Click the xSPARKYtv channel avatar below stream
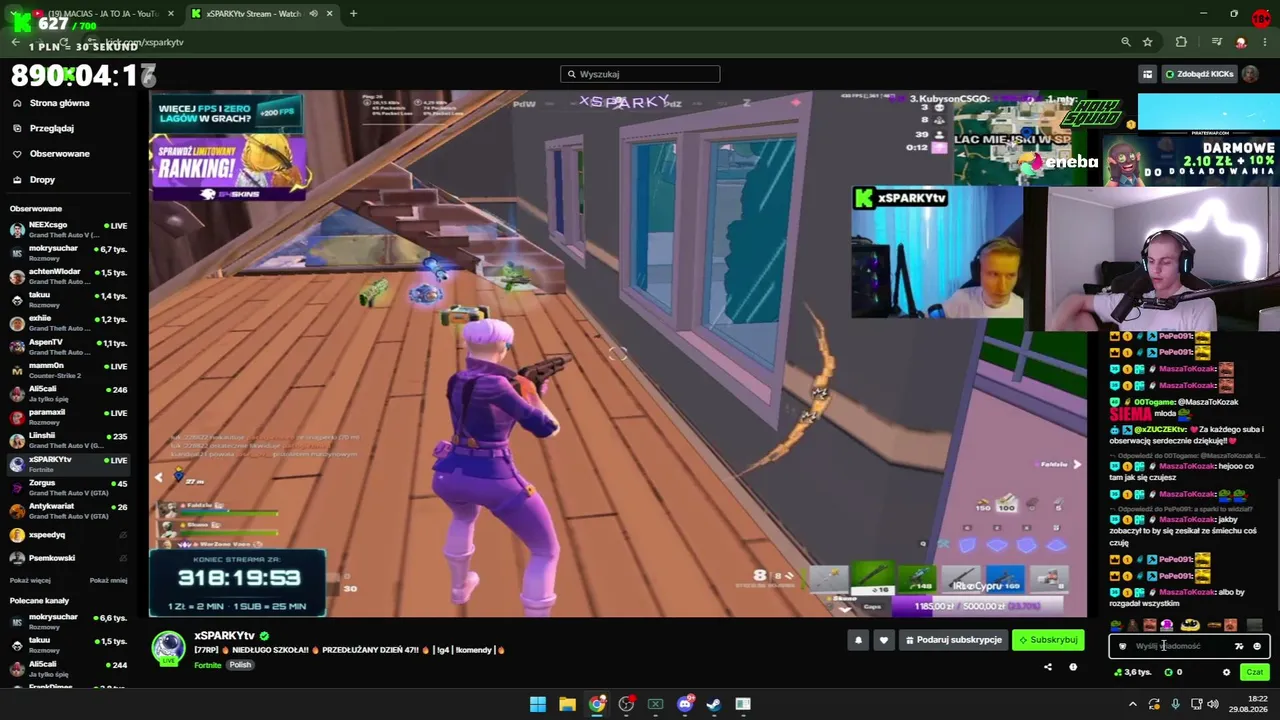The height and width of the screenshot is (720, 1280). tap(169, 648)
